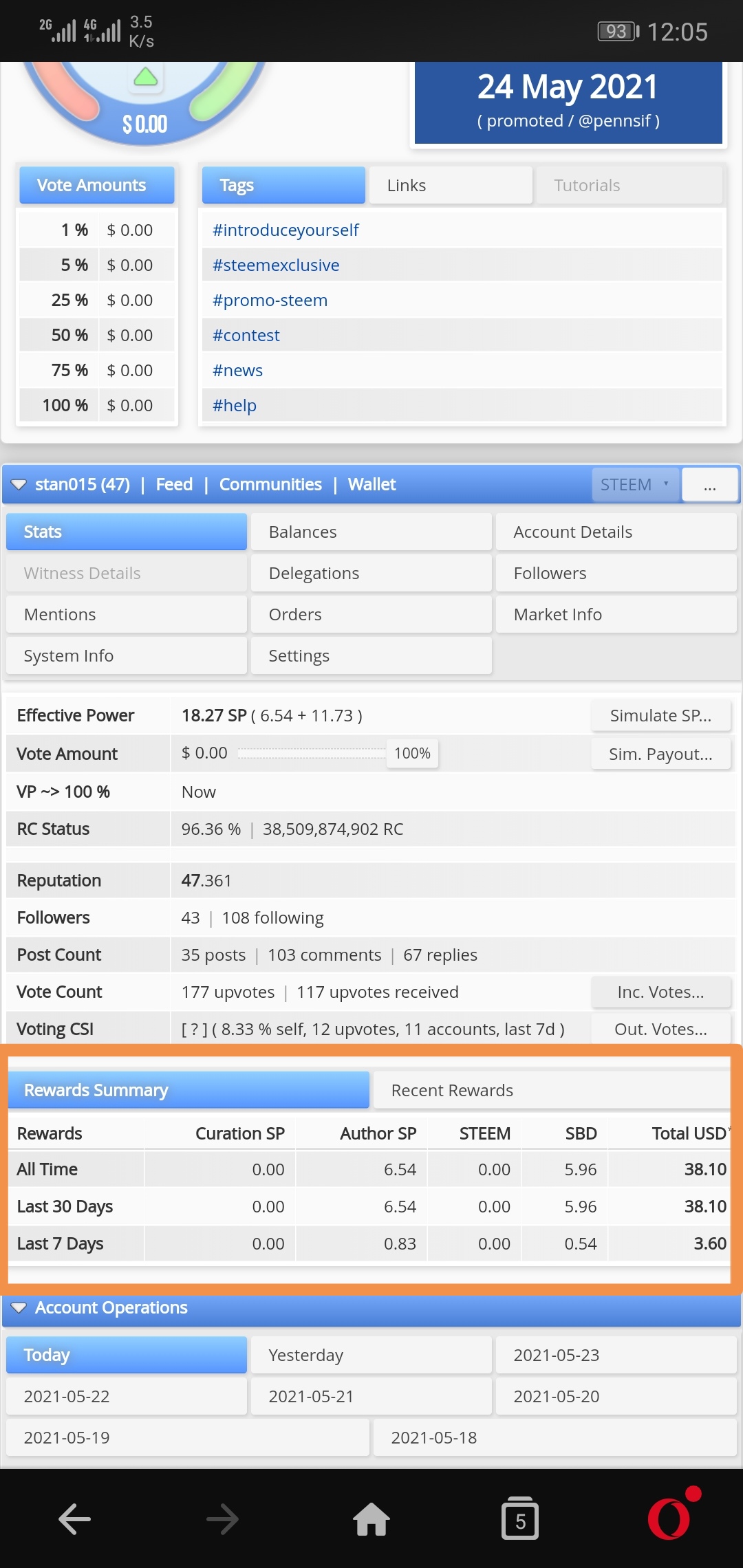Screen dimensions: 743x1568
Task: Open the 2021-05-21 operations tab
Action: tap(371, 1396)
